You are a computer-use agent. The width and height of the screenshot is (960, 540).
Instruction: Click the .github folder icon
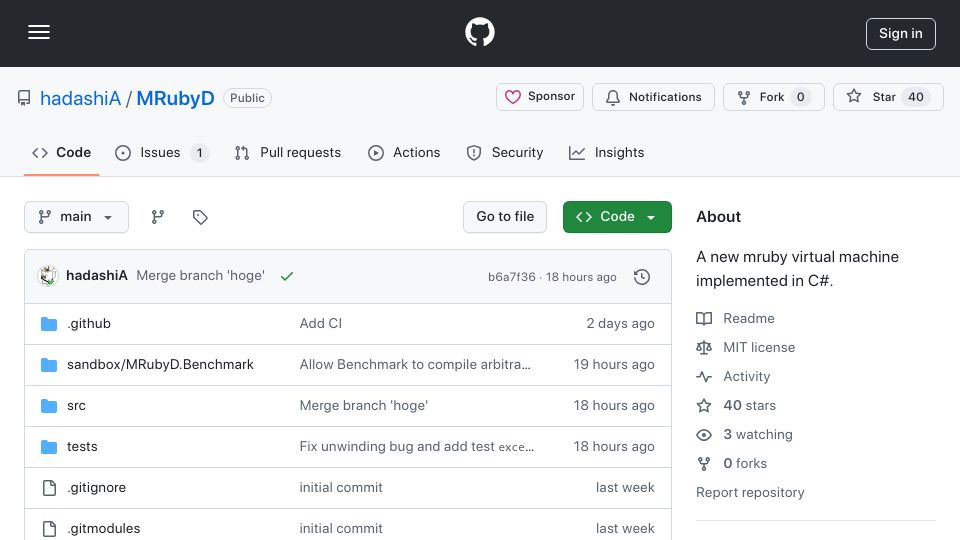coord(49,323)
